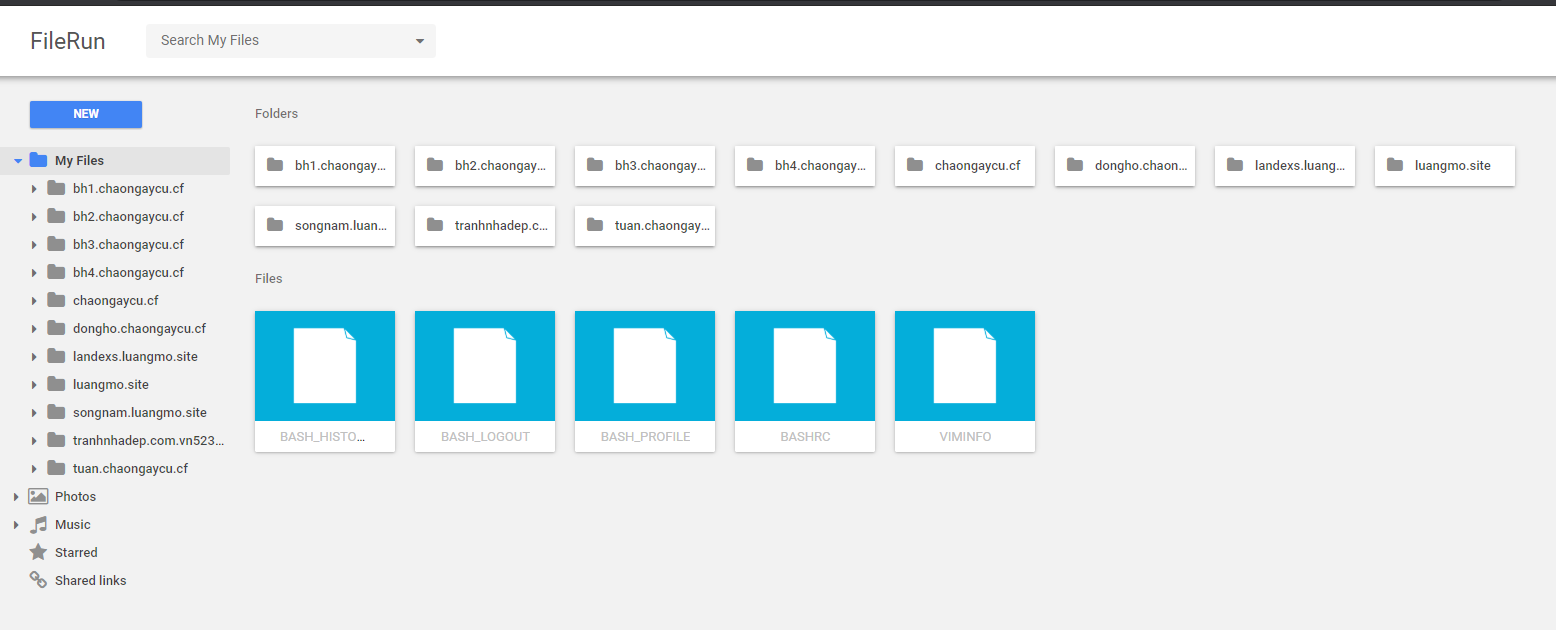Select chaongaycu.cf in the sidebar tree
This screenshot has width=1556, height=630.
[116, 300]
